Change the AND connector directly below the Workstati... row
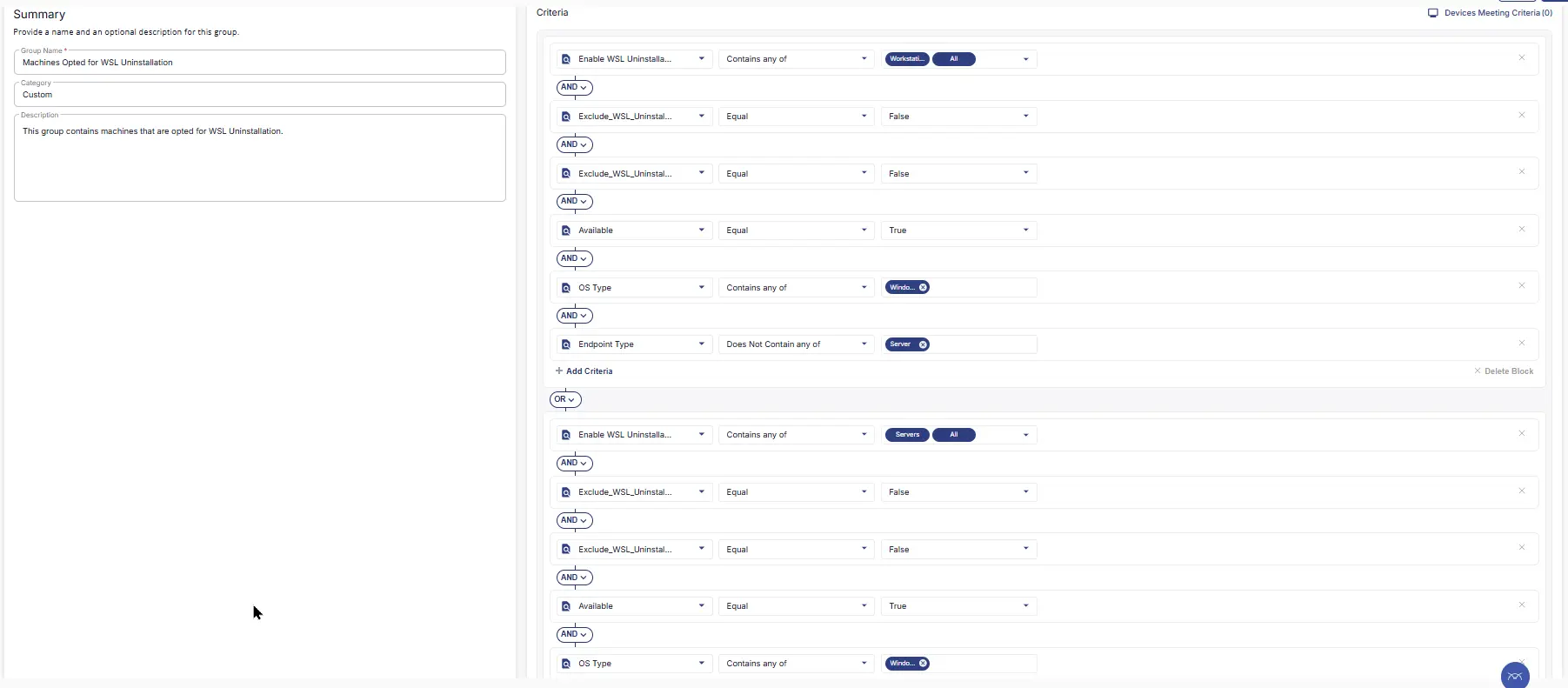 click(x=574, y=87)
